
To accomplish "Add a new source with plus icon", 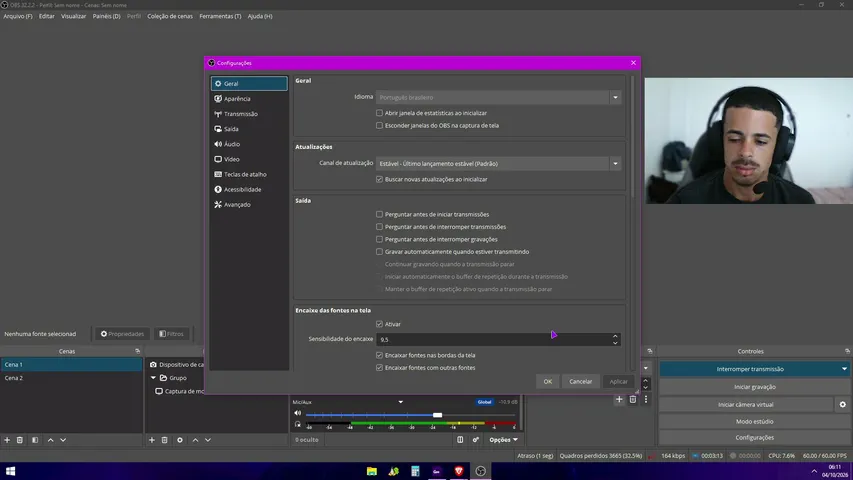I will (x=152, y=440).
